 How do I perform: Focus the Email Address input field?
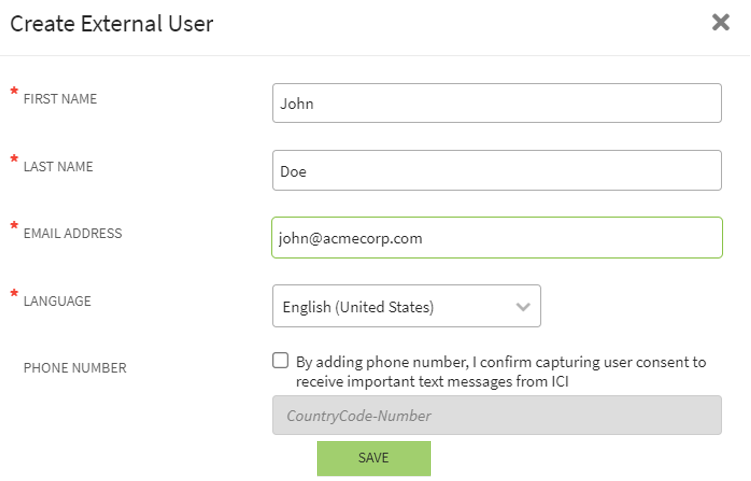pos(496,238)
